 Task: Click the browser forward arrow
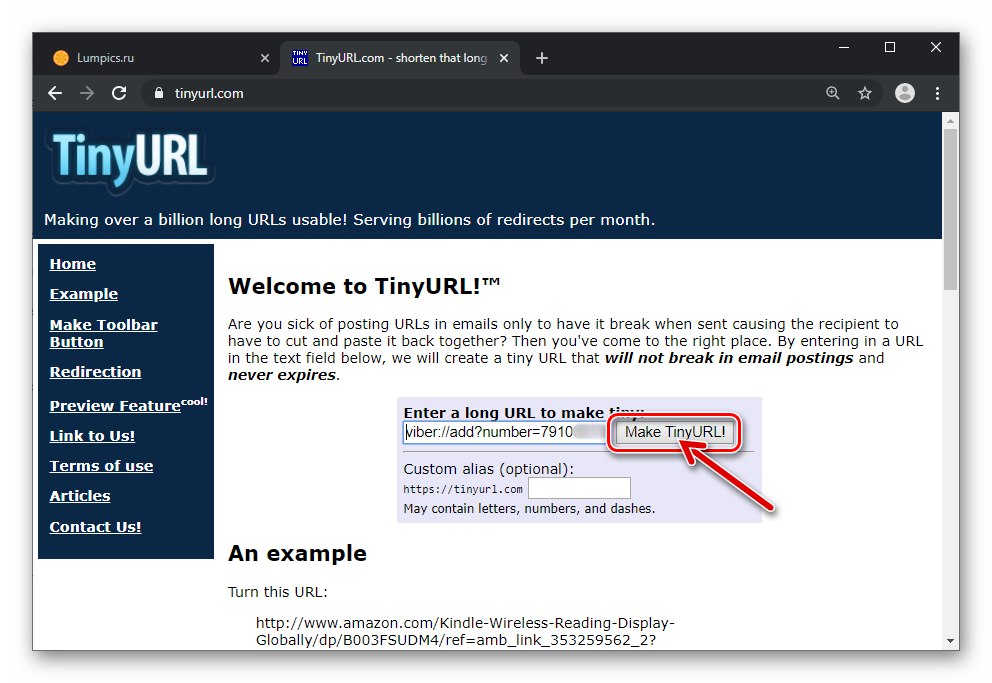coord(87,94)
